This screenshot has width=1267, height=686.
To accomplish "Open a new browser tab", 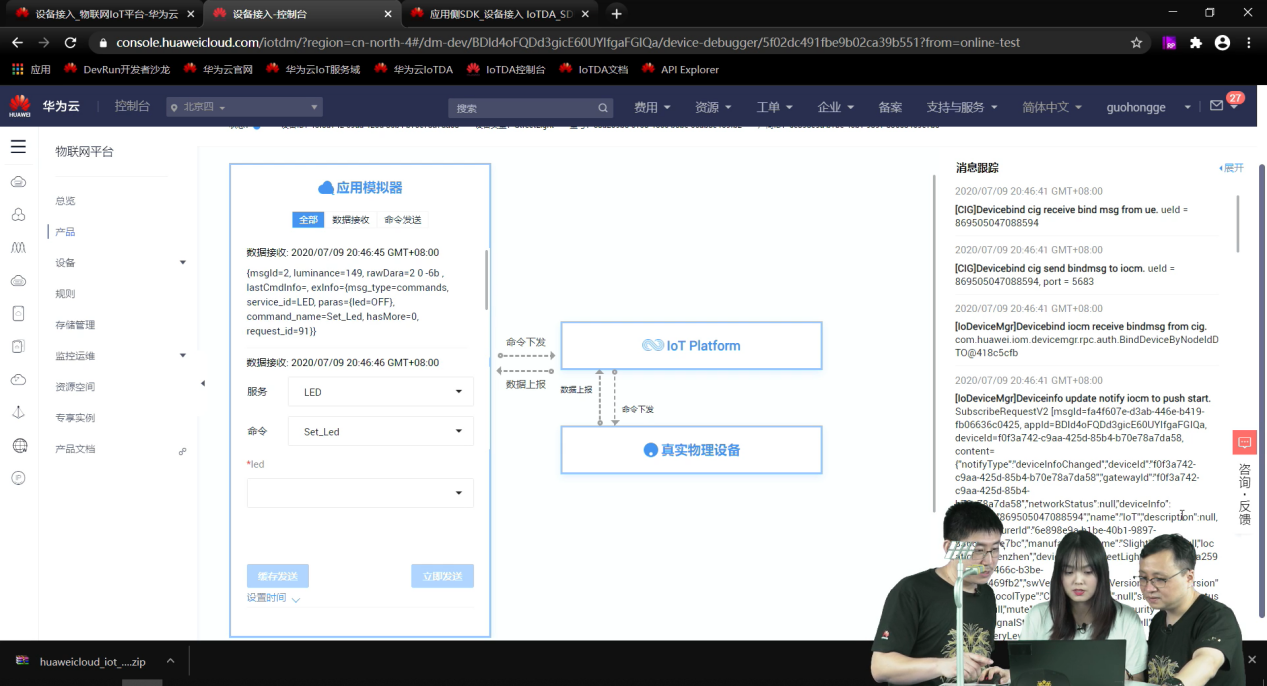I will [616, 14].
